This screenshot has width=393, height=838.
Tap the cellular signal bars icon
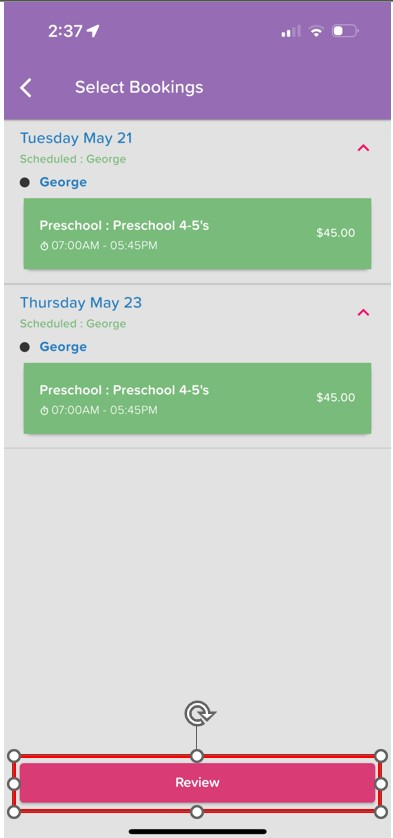pos(291,31)
